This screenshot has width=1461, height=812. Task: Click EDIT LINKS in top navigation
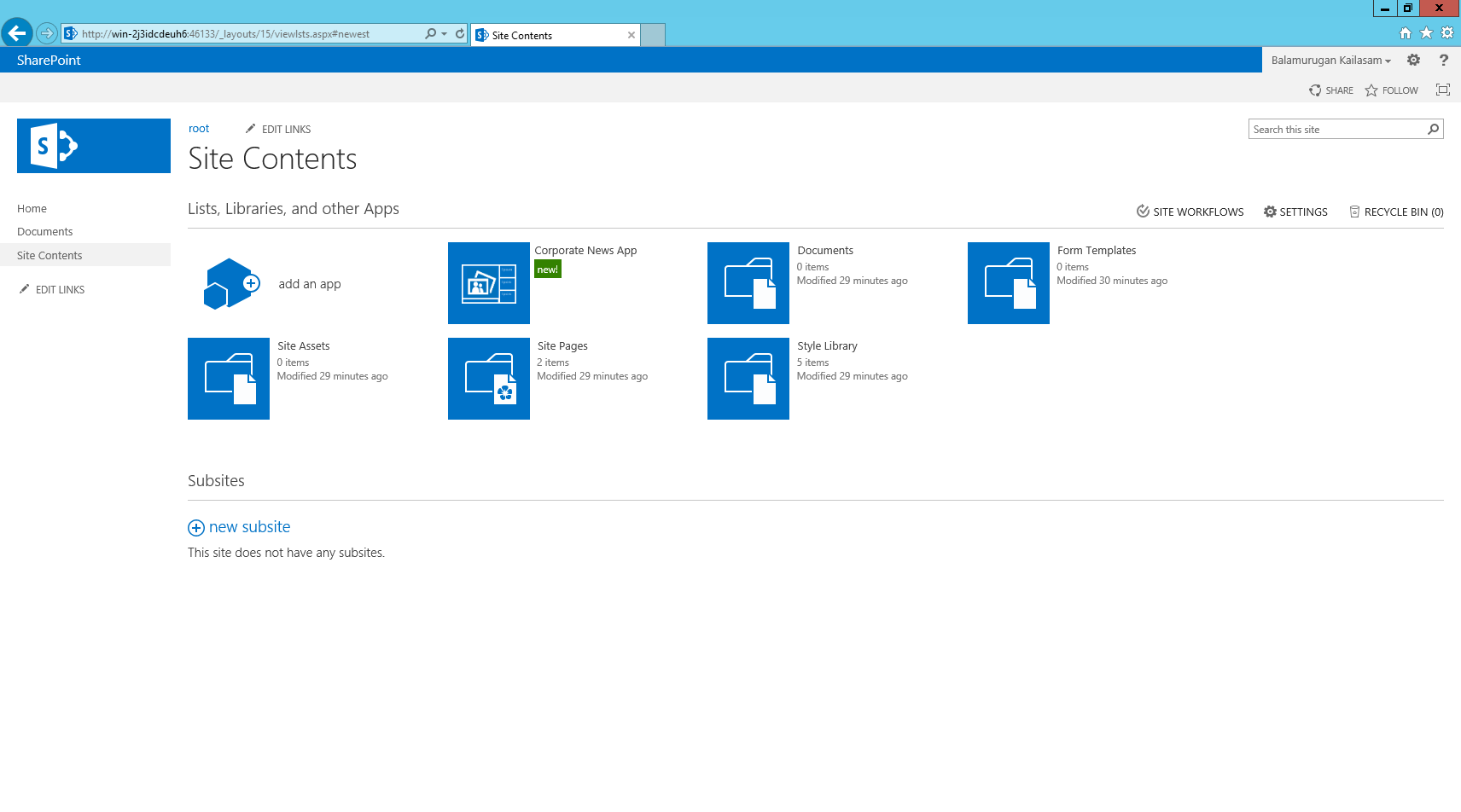pos(278,130)
